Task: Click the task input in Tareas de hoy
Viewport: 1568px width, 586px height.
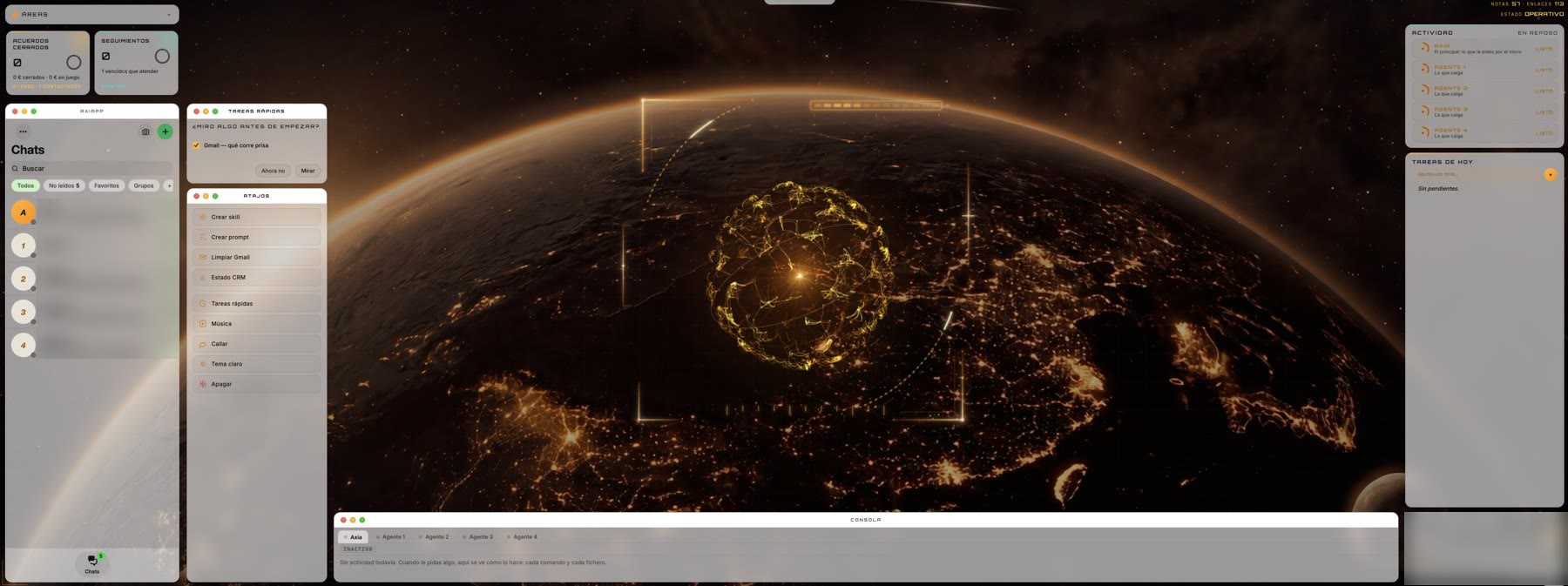Action: click(x=1477, y=174)
